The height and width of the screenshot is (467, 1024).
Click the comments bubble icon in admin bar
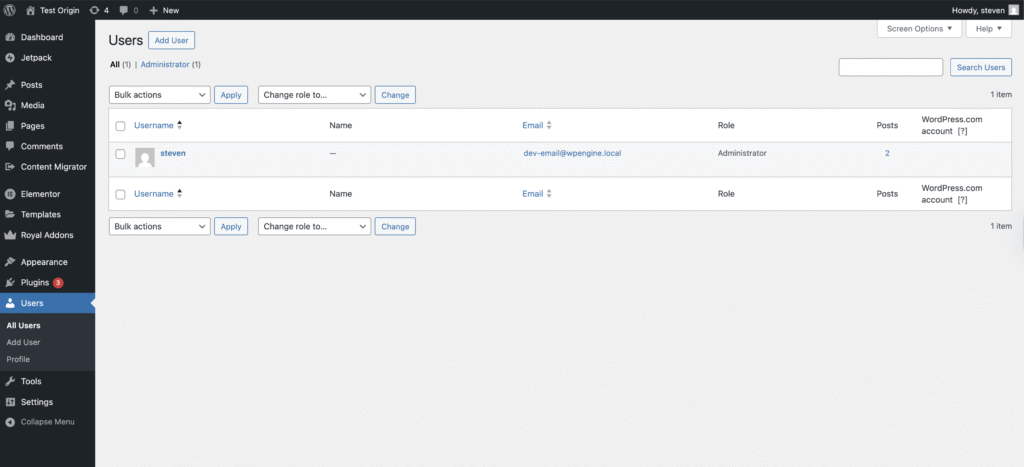click(124, 10)
